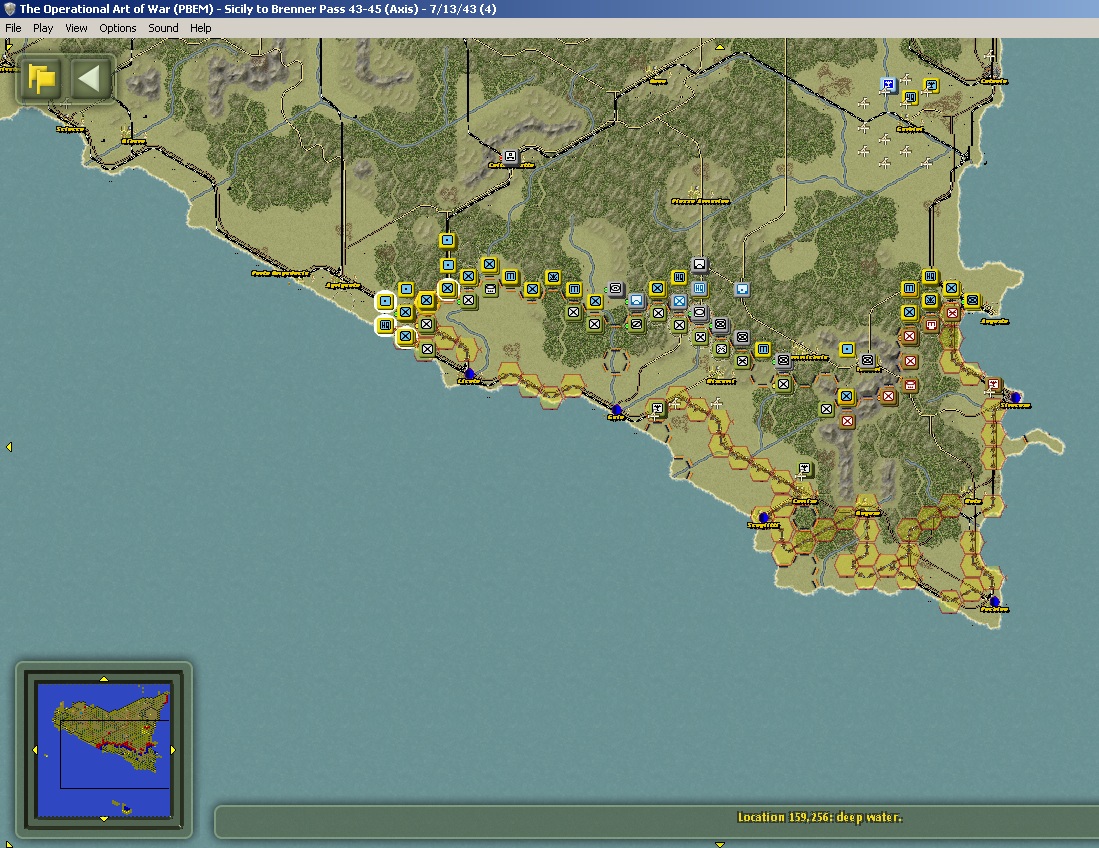
Task: Click the minimap right scroll arrow
Action: (172, 749)
